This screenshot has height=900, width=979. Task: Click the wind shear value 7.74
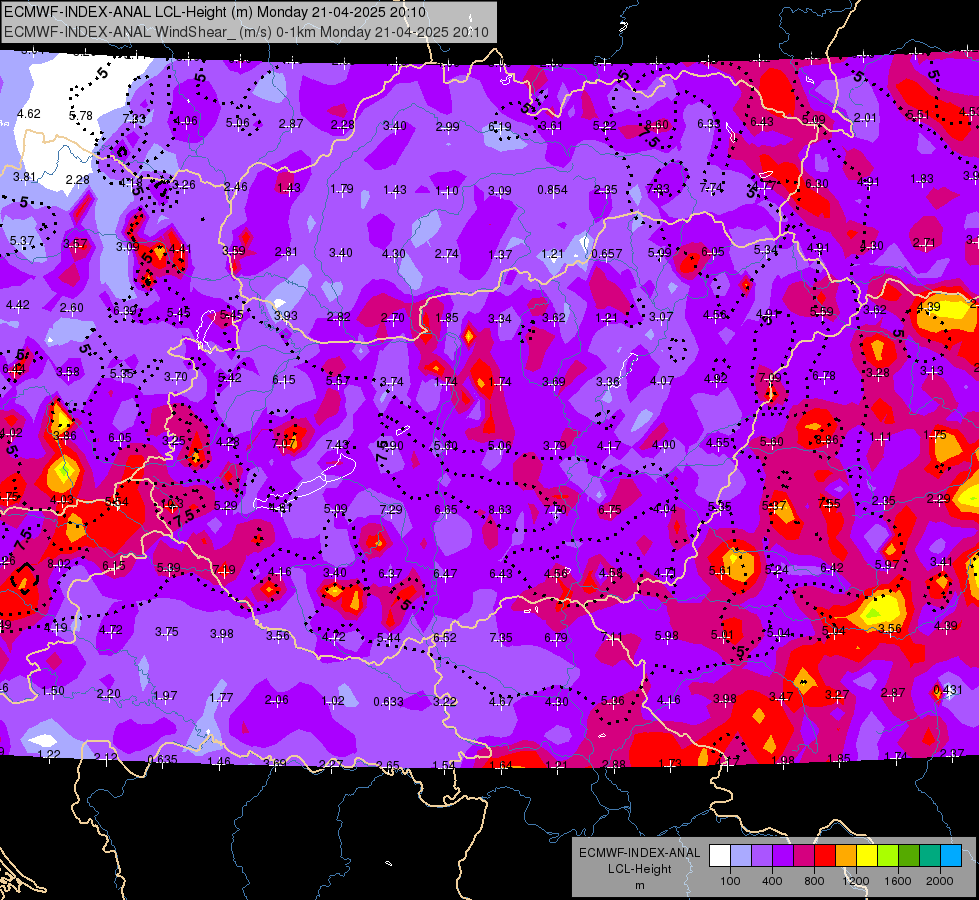[711, 187]
